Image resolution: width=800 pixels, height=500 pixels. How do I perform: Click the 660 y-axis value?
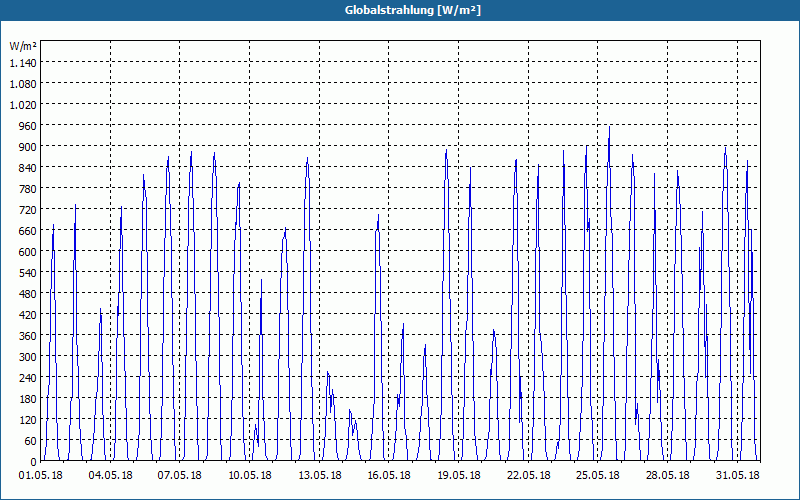28,231
